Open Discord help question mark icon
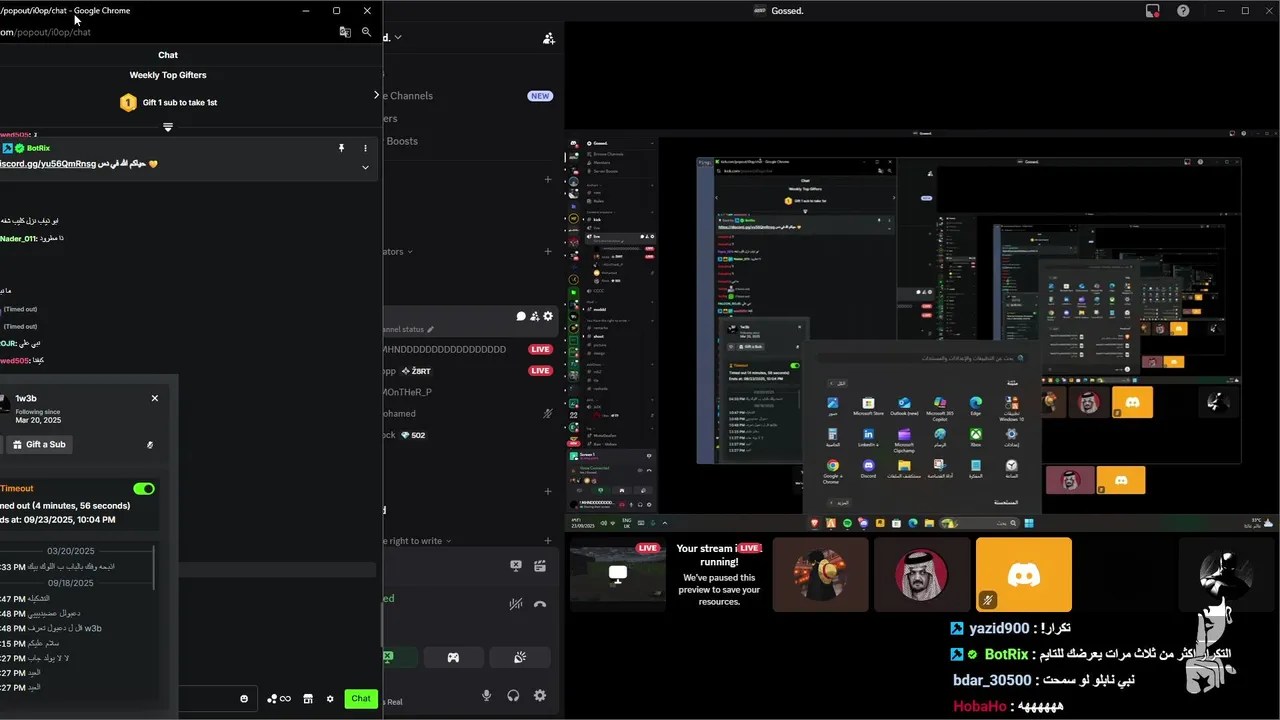This screenshot has width=1280, height=720. [x=1183, y=11]
